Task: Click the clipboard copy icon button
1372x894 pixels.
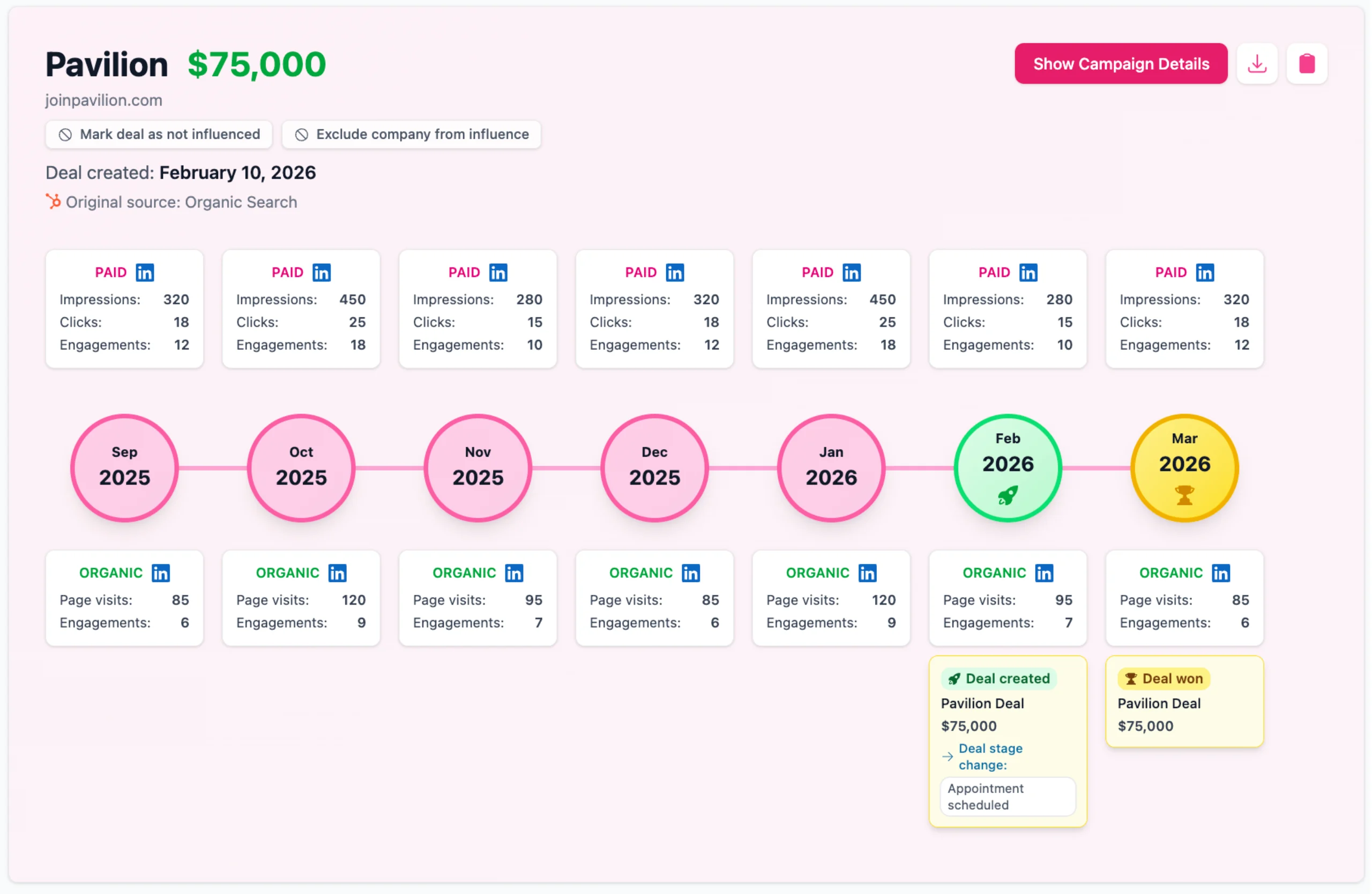Action: click(x=1306, y=63)
